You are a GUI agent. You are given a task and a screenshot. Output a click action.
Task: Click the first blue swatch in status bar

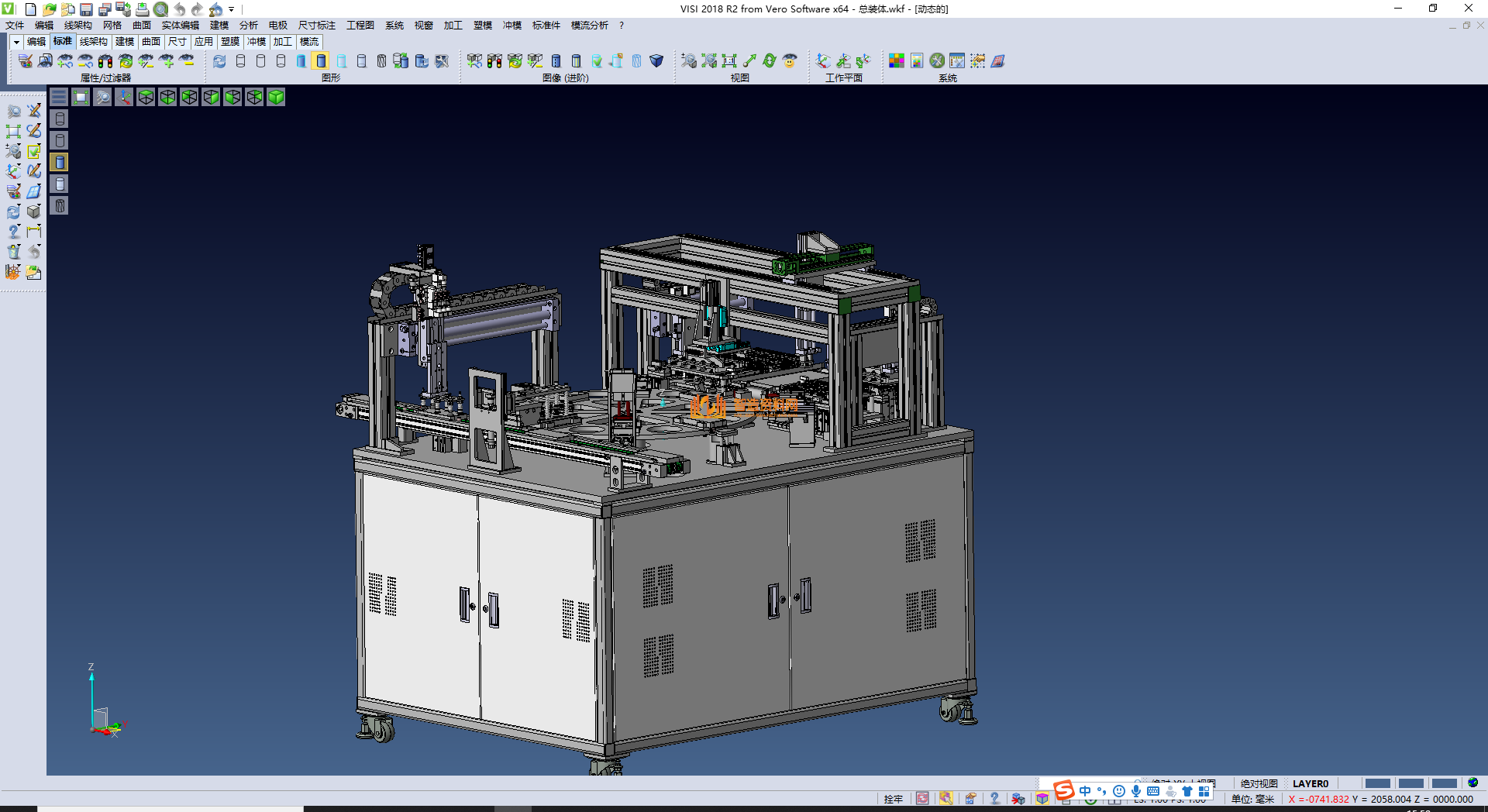[1377, 783]
